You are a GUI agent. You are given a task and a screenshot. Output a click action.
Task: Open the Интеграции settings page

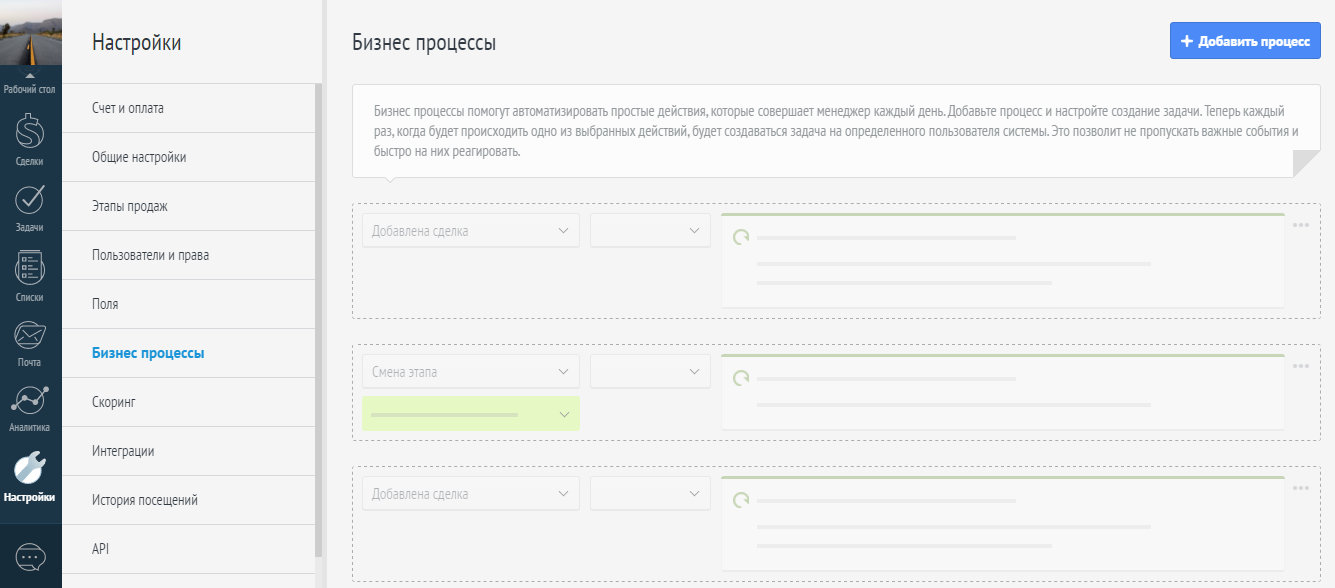pos(125,451)
